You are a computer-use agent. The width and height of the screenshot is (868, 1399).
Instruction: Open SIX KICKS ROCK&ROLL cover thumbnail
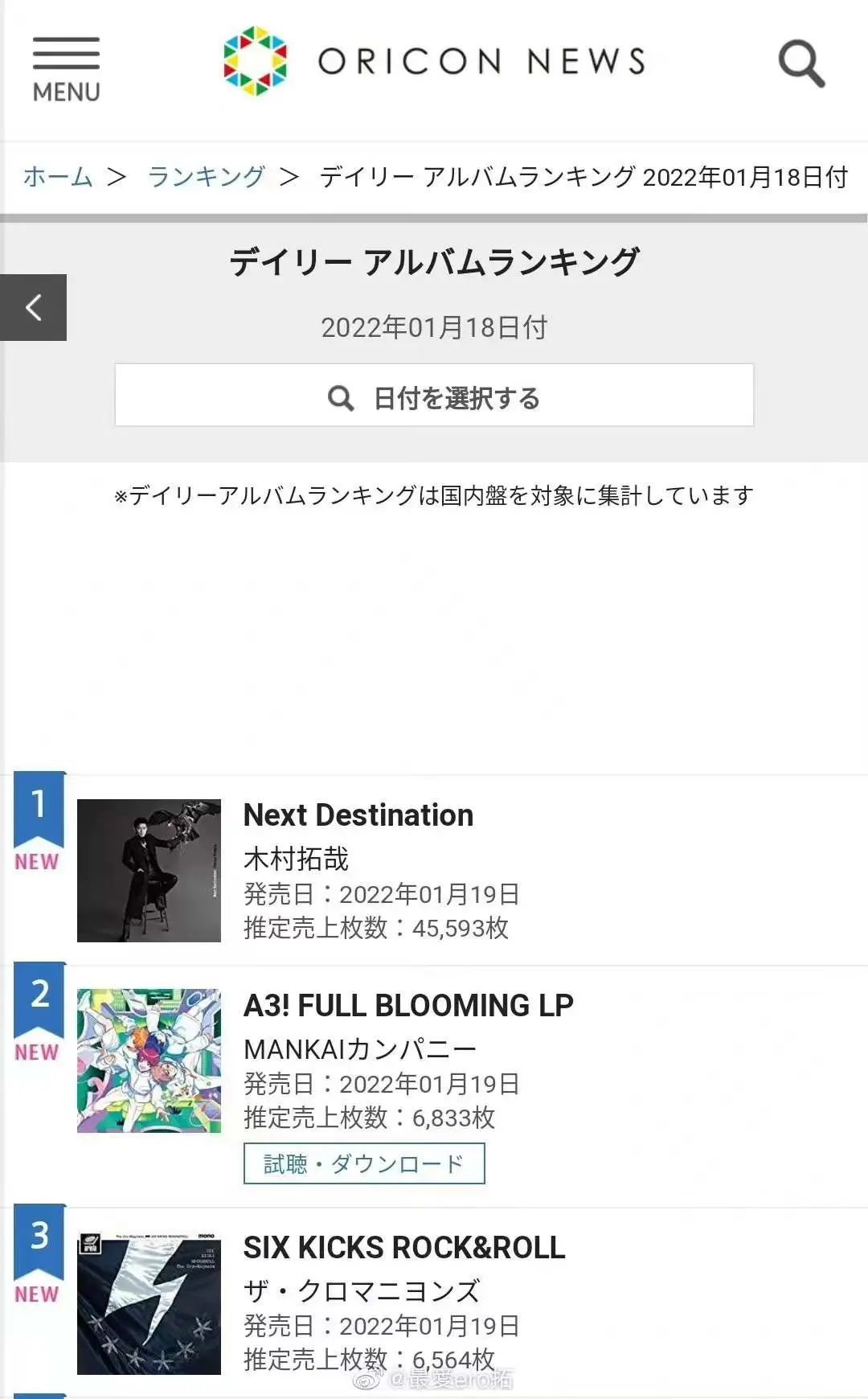pos(149,1303)
